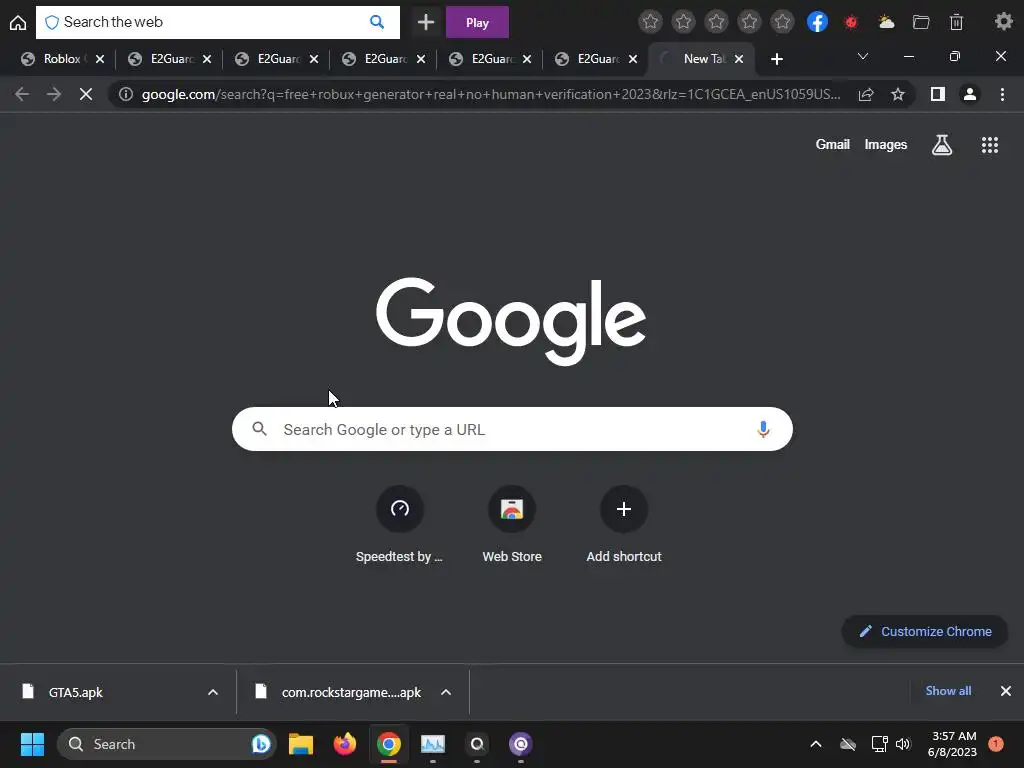
Task: Share this page icon
Action: pos(866,94)
